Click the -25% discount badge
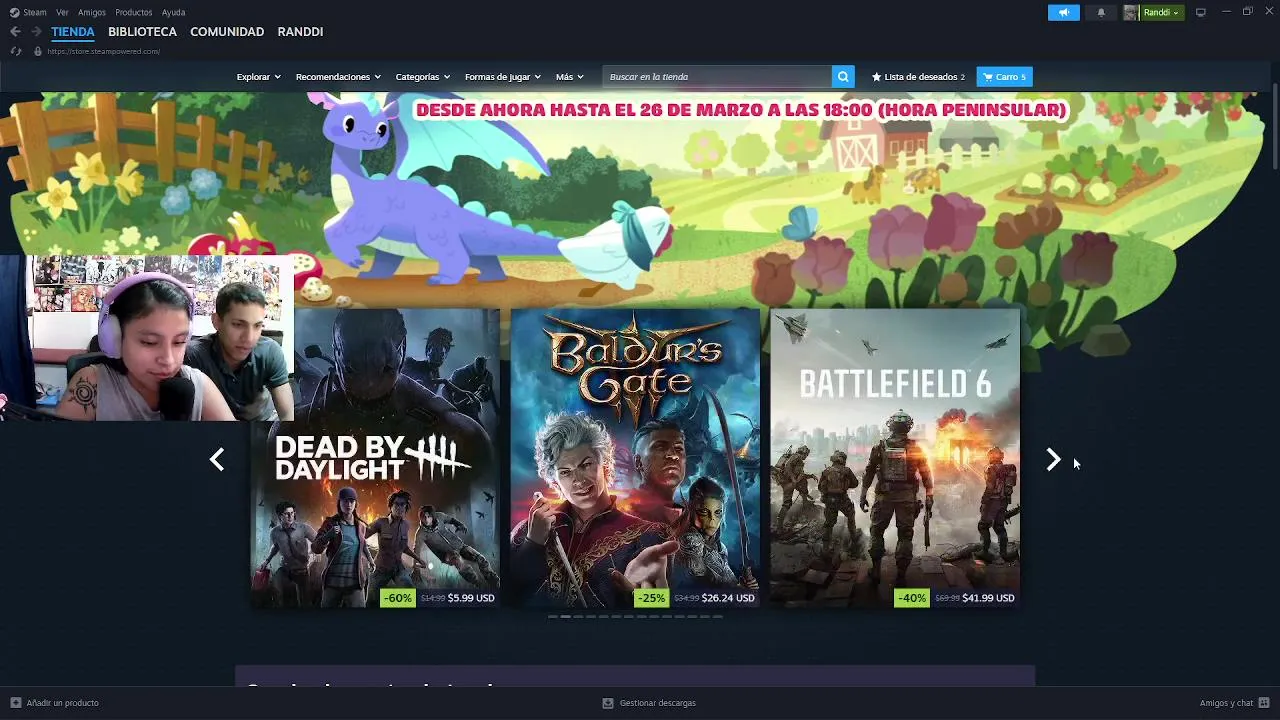1280x720 pixels. (x=651, y=598)
